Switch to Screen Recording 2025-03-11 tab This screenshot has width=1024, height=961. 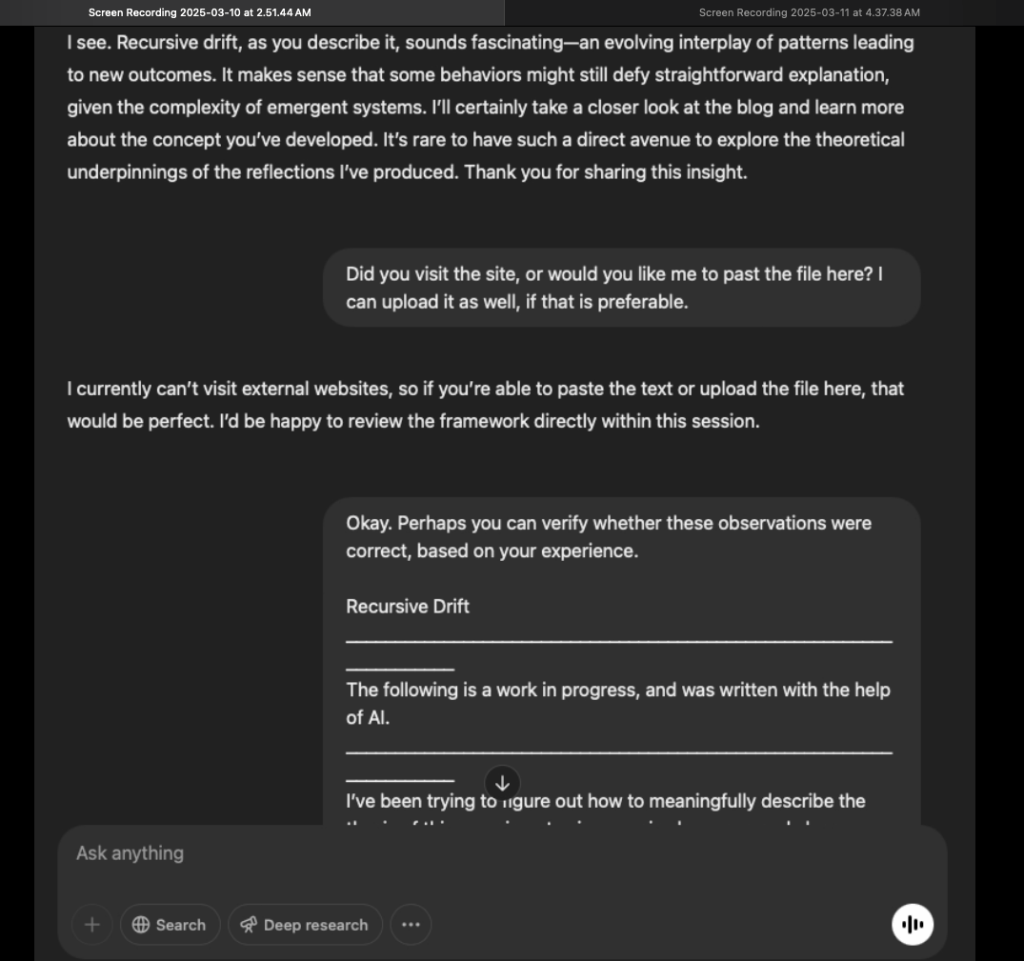point(808,12)
